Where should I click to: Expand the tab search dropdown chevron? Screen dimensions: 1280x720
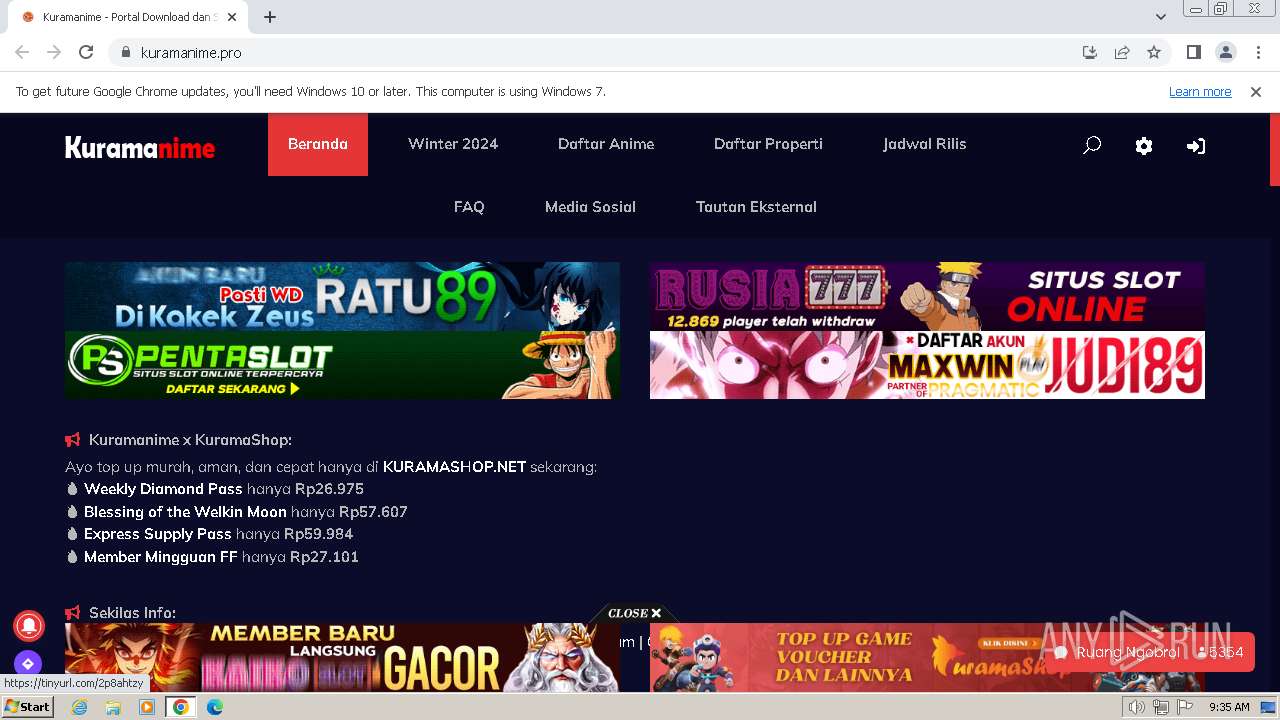pos(1161,17)
